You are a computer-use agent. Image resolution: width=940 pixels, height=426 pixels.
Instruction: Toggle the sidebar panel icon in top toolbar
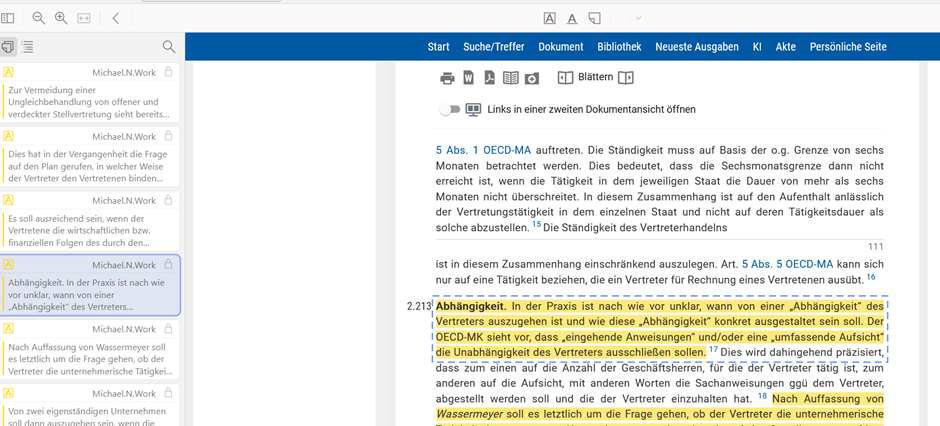tap(7, 19)
